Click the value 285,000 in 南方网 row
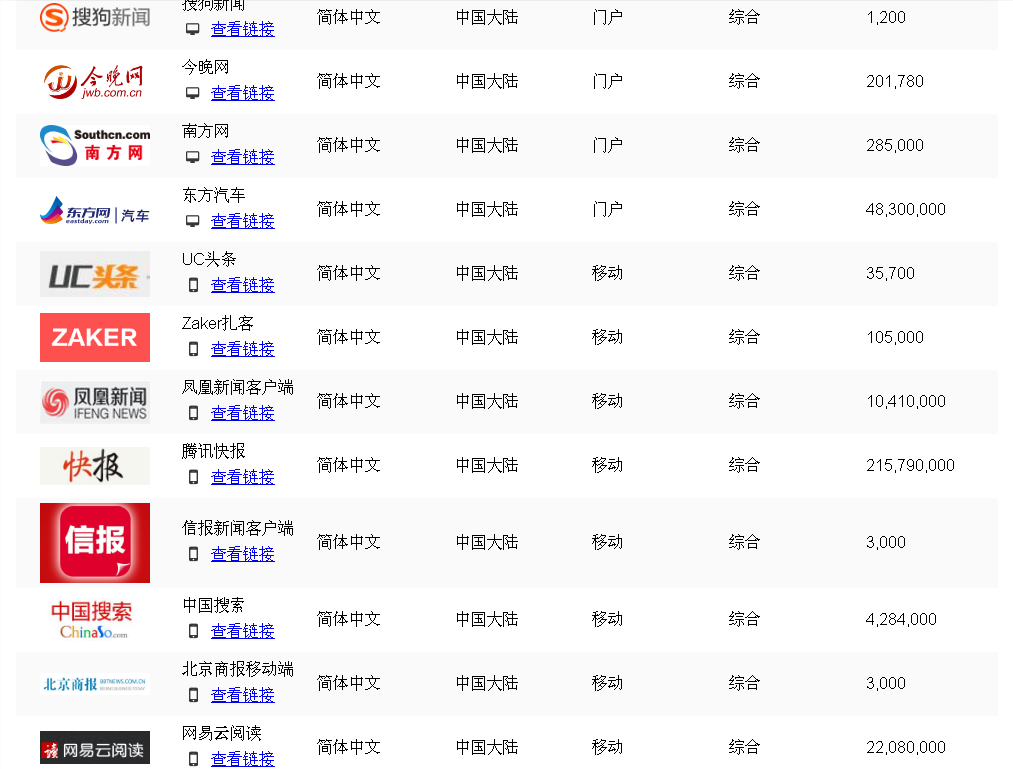This screenshot has width=1013, height=769. click(x=895, y=145)
